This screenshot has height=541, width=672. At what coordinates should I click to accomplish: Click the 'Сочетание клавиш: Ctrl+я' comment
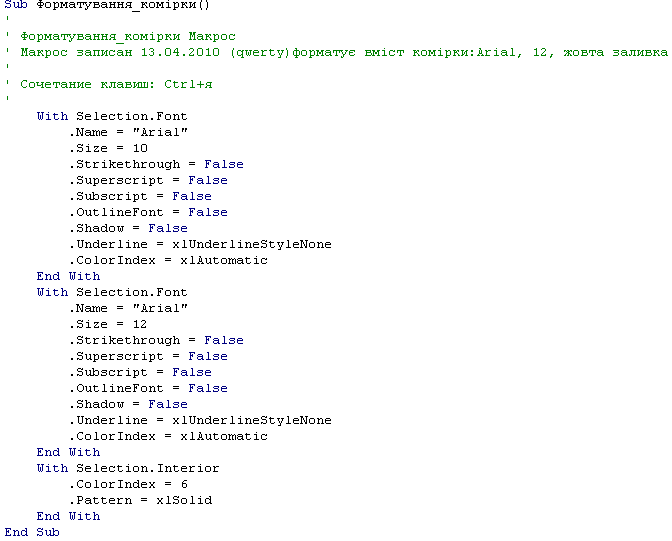116,84
